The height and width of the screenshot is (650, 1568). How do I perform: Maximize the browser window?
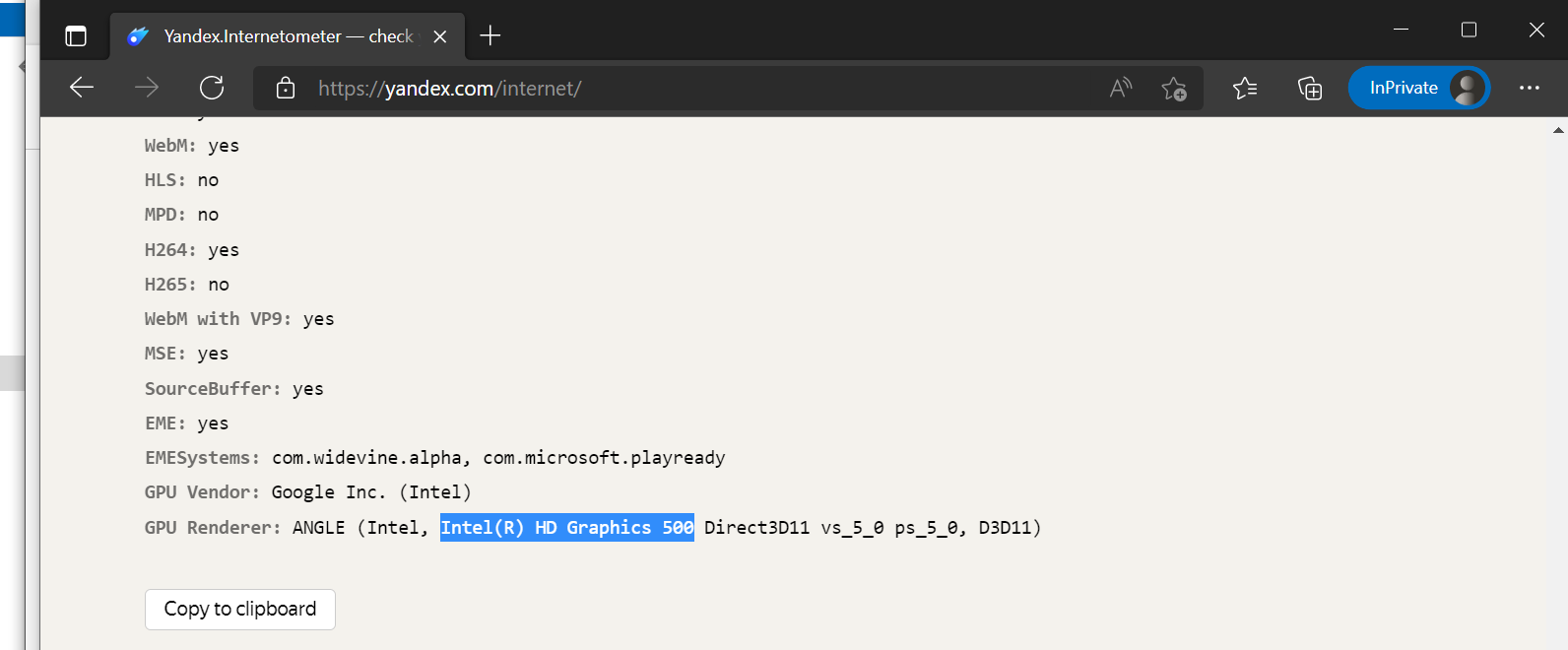click(x=1469, y=30)
